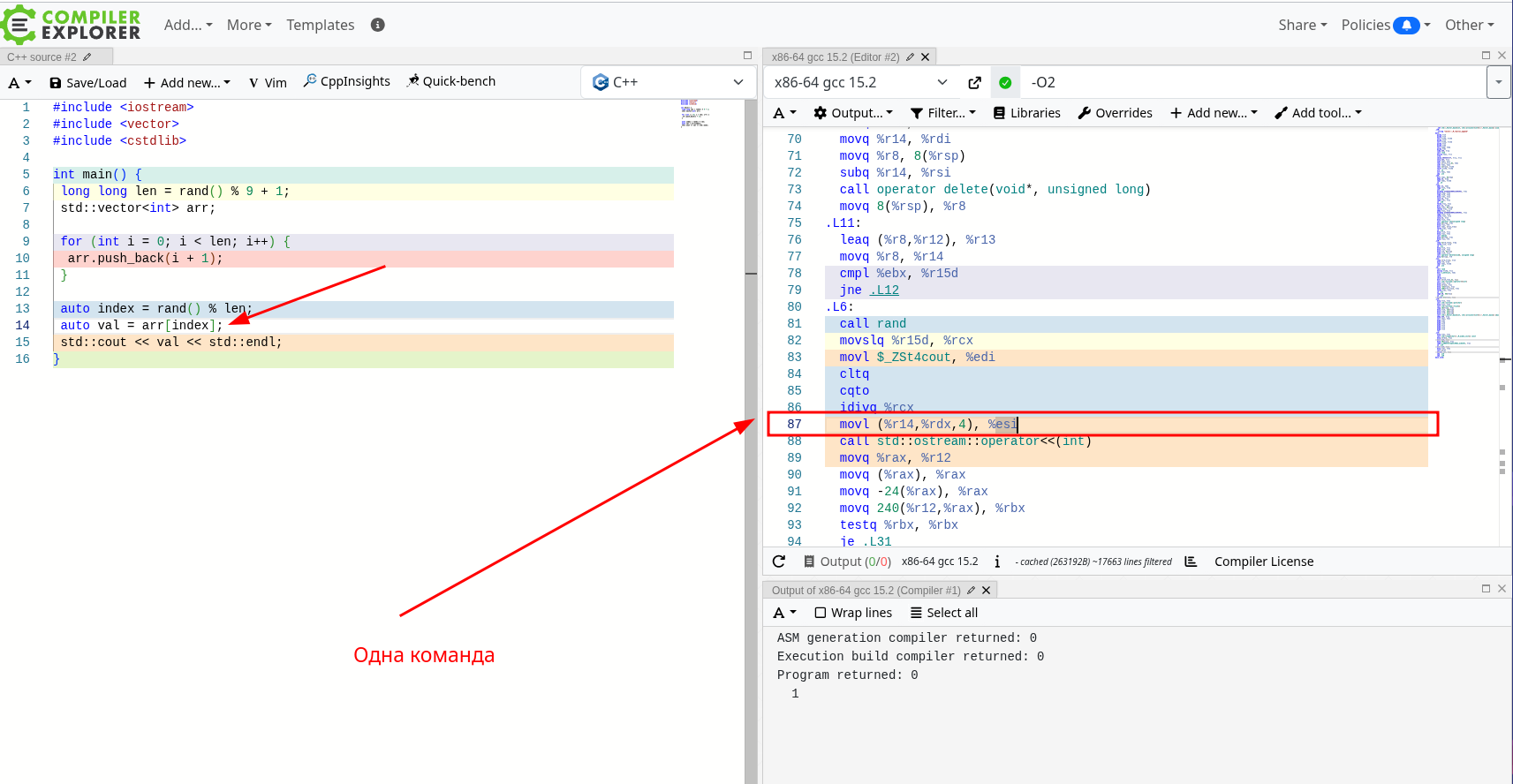Viewport: 1513px width, 784px height.
Task: Open CppInsights for this source
Action: click(x=347, y=81)
